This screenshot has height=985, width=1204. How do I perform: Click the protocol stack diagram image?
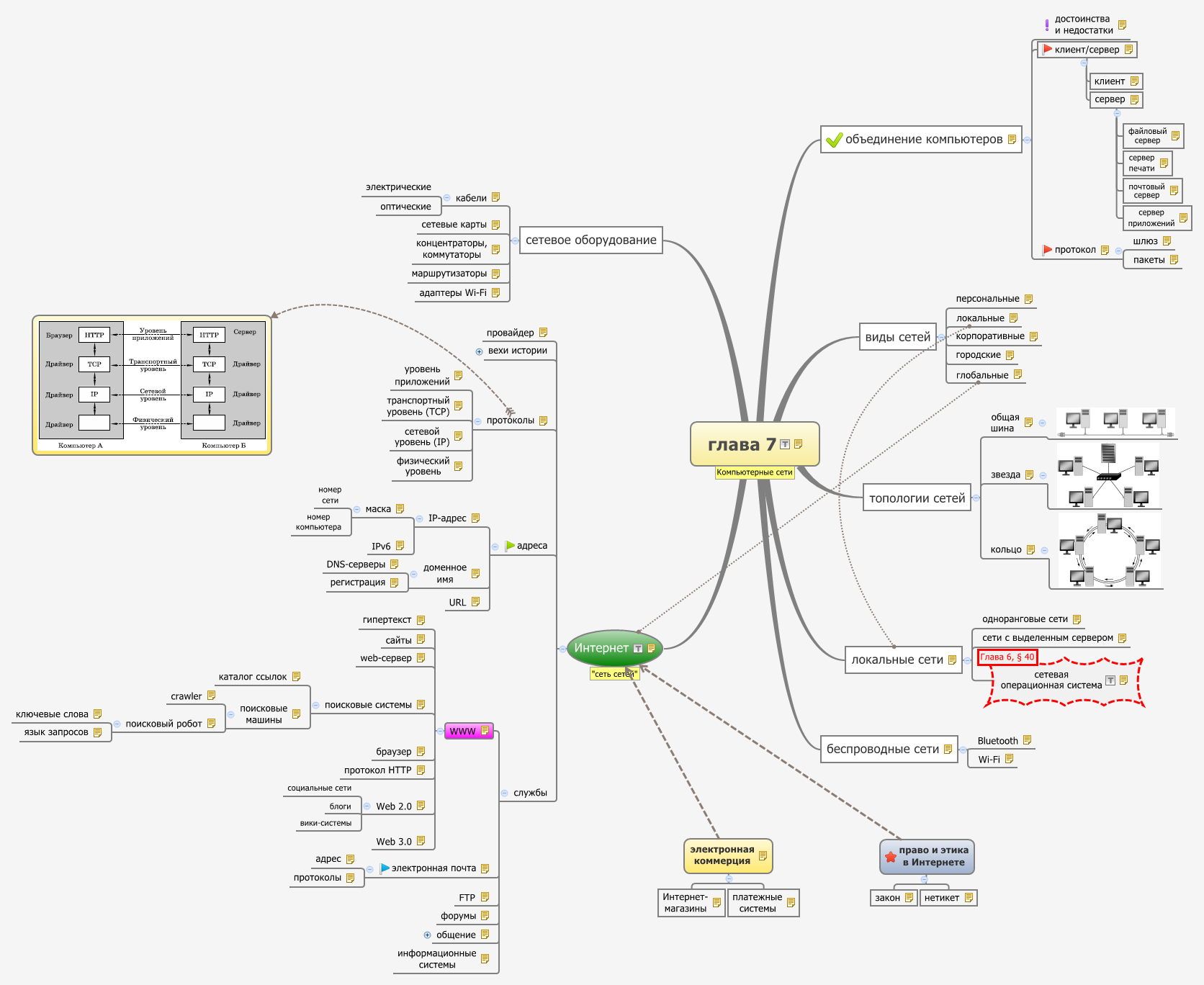pos(152,384)
